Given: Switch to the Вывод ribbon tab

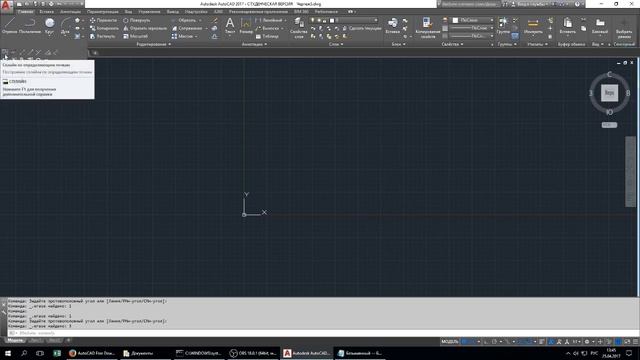Looking at the screenshot, I should point(173,12).
